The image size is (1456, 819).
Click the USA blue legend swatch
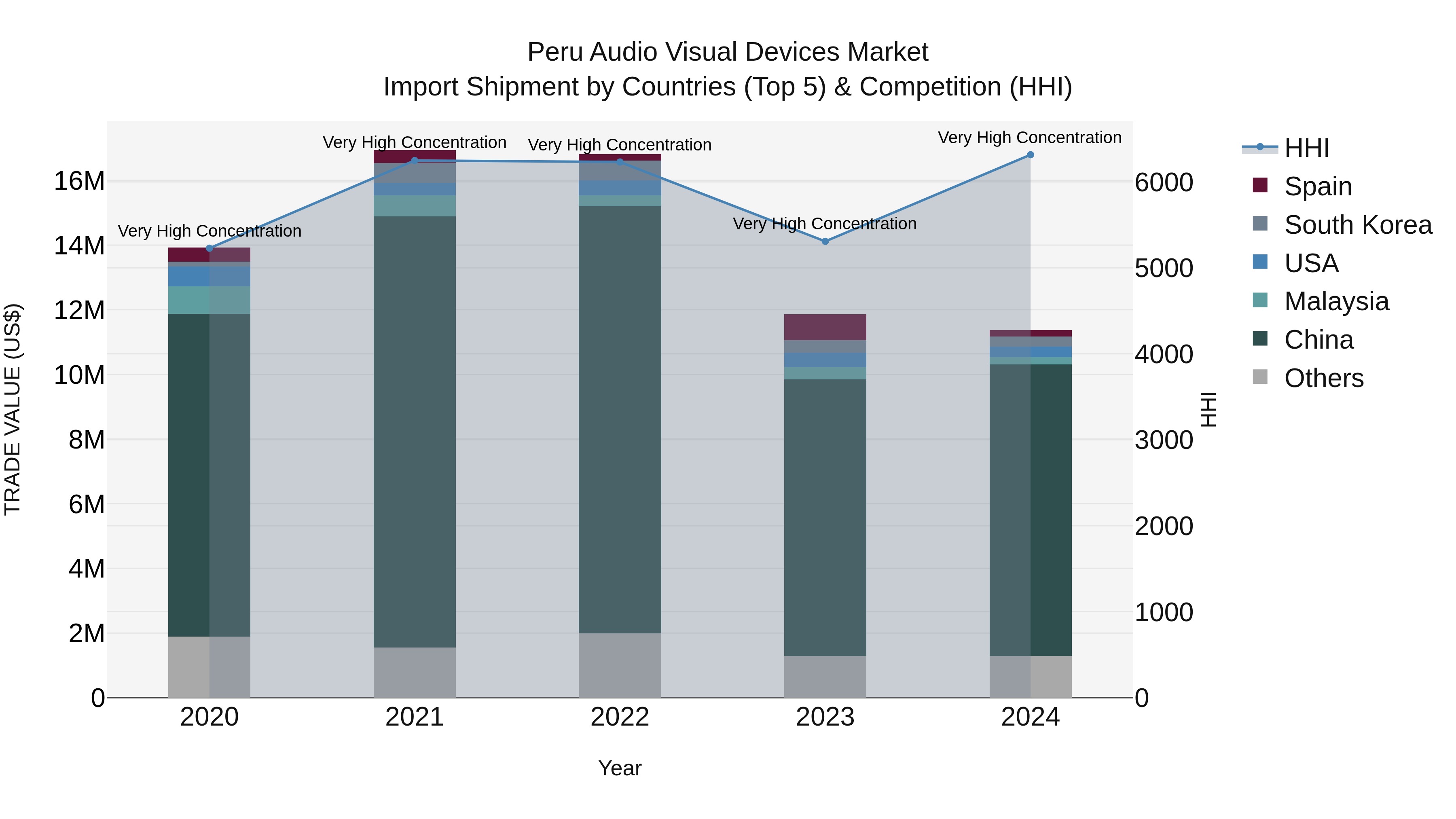(x=1260, y=262)
